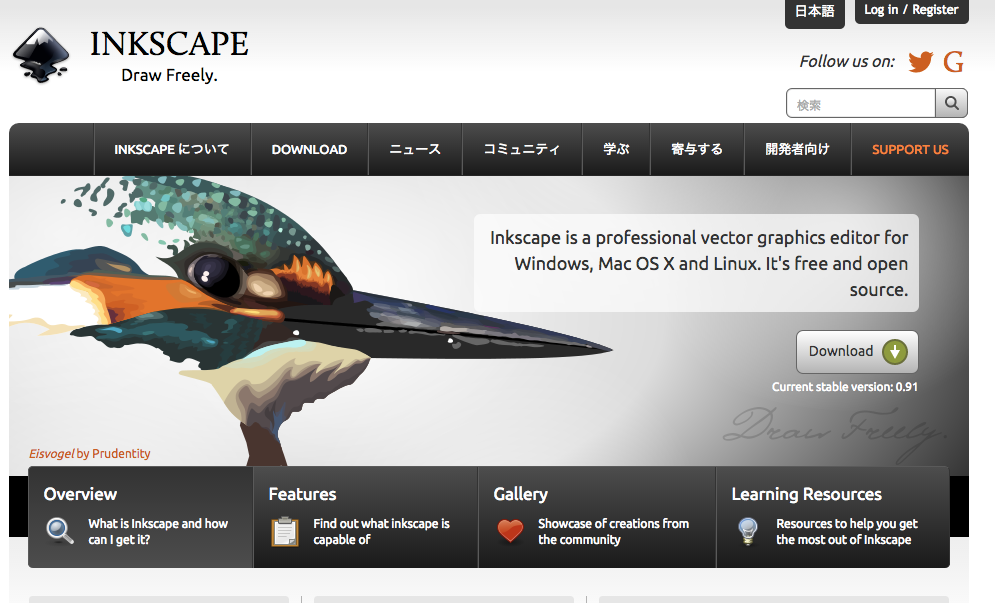Viewport: 995px width, 603px height.
Task: Click the Inkscape mountain logo icon
Action: point(41,55)
